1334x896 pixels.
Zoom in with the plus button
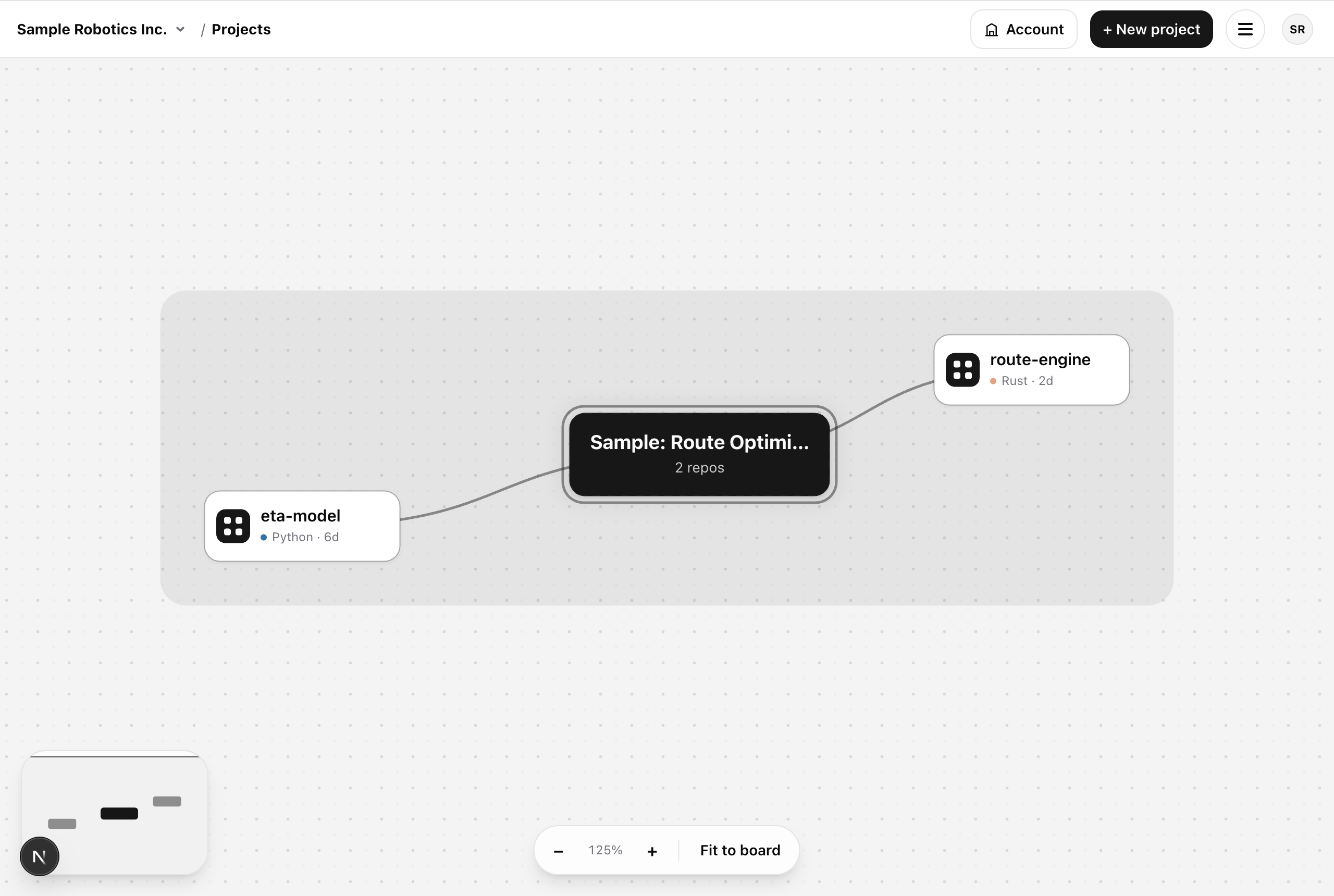click(652, 851)
